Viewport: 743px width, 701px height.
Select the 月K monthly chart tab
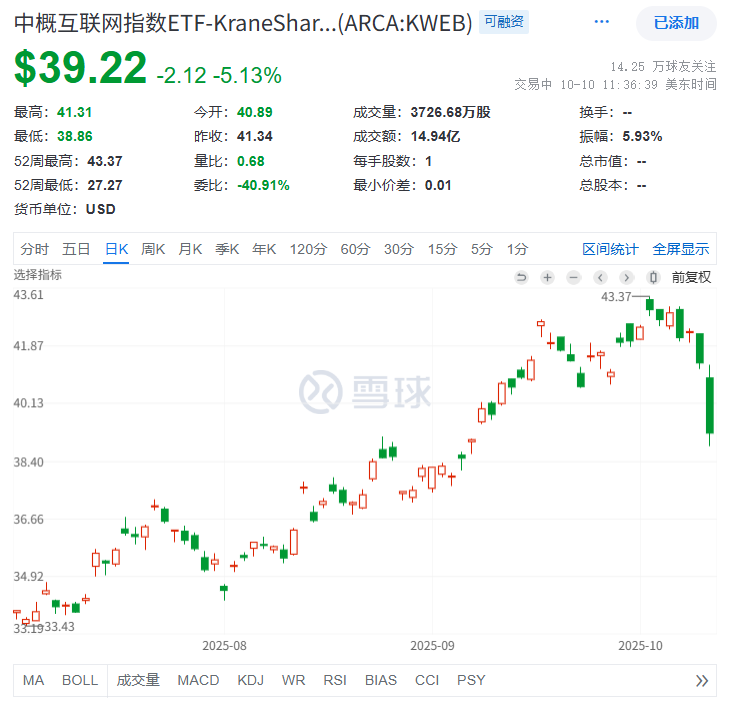(190, 249)
